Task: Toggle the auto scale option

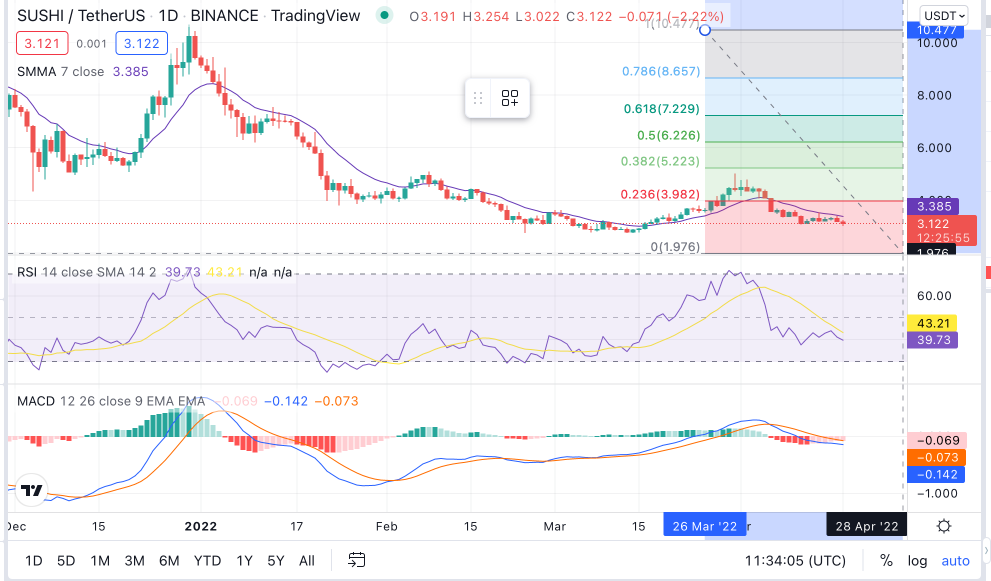Action: click(955, 561)
